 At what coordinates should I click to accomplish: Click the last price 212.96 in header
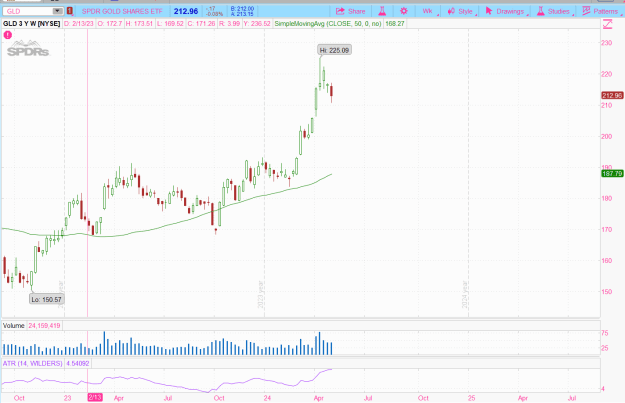186,11
